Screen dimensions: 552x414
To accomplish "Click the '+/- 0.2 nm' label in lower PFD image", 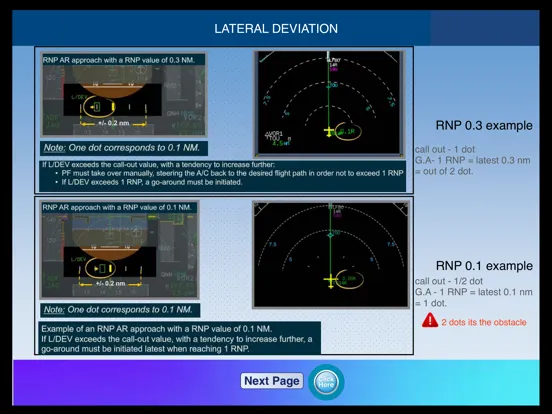I will [x=110, y=283].
